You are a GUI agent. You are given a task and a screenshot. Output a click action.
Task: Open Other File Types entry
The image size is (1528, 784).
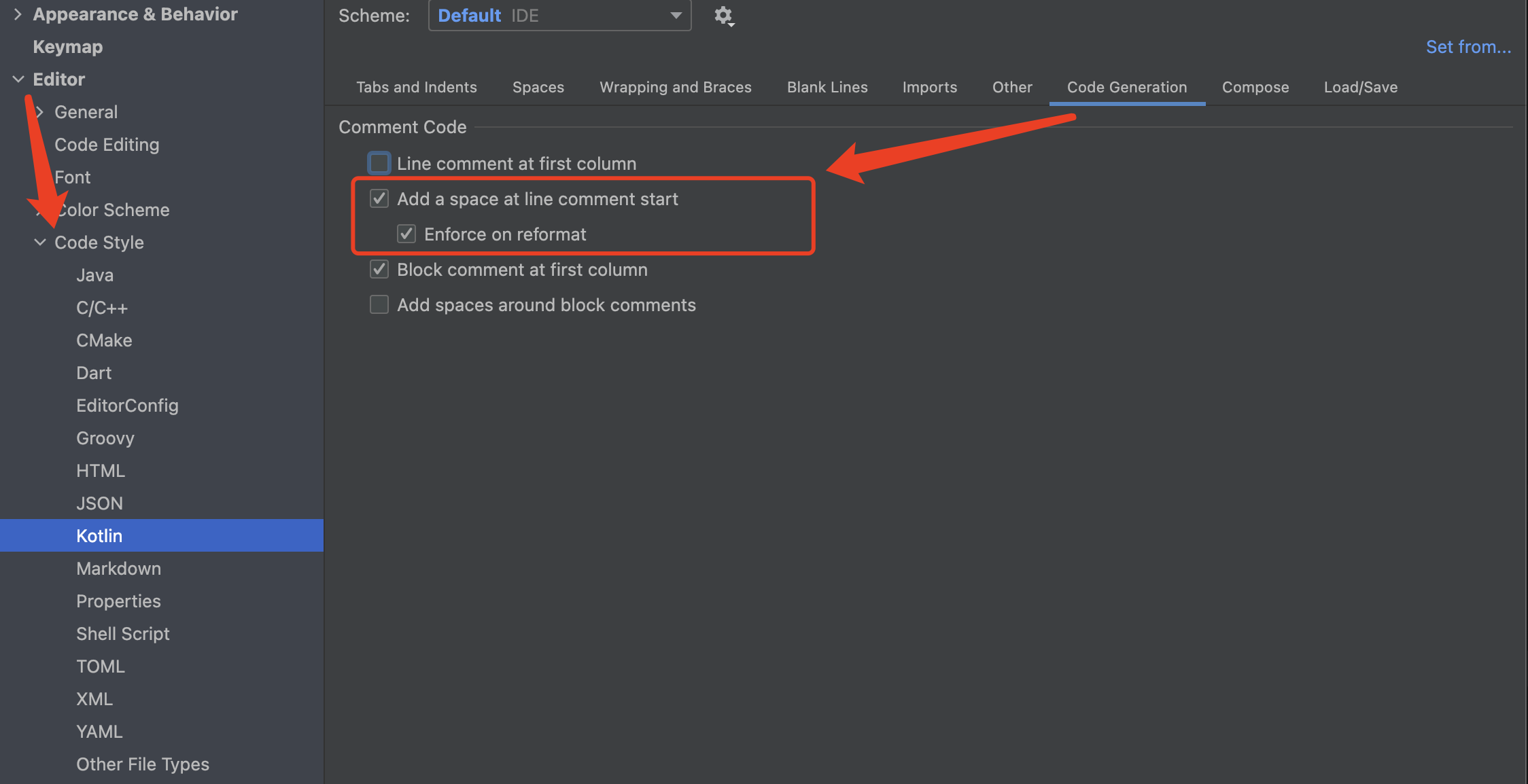tap(142, 764)
